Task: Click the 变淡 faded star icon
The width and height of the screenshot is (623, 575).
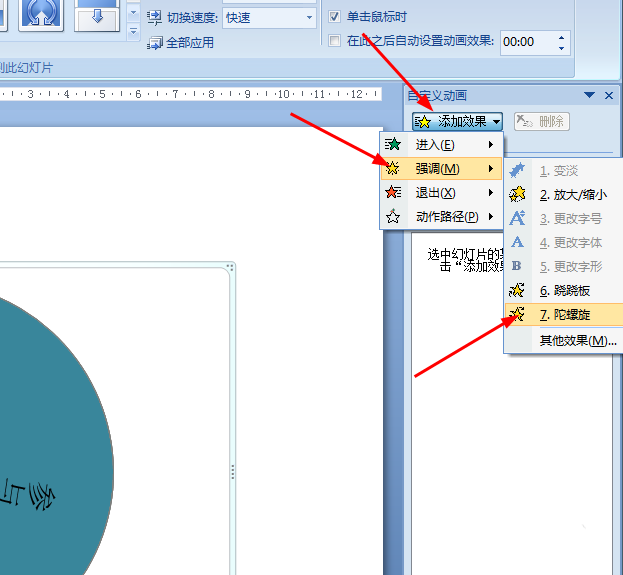Action: tap(517, 170)
